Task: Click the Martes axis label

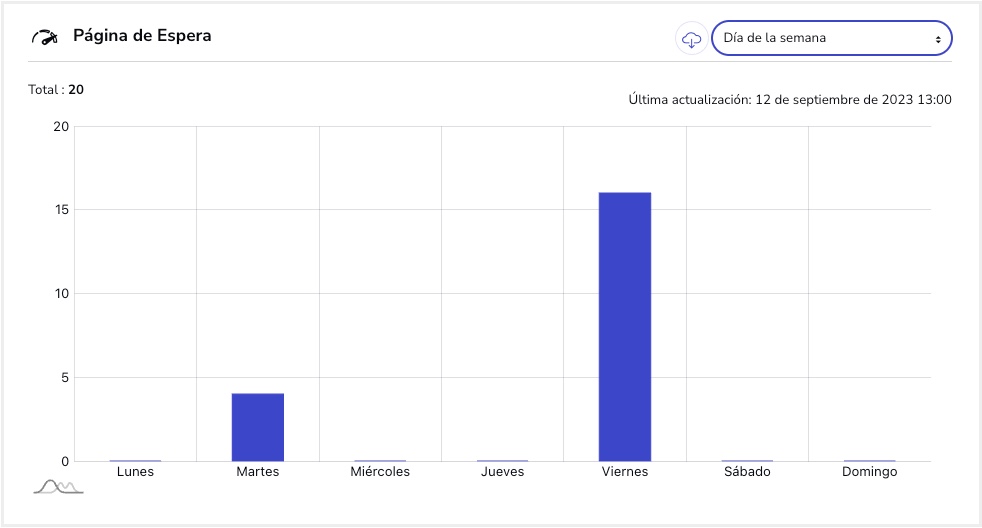Action: (257, 472)
